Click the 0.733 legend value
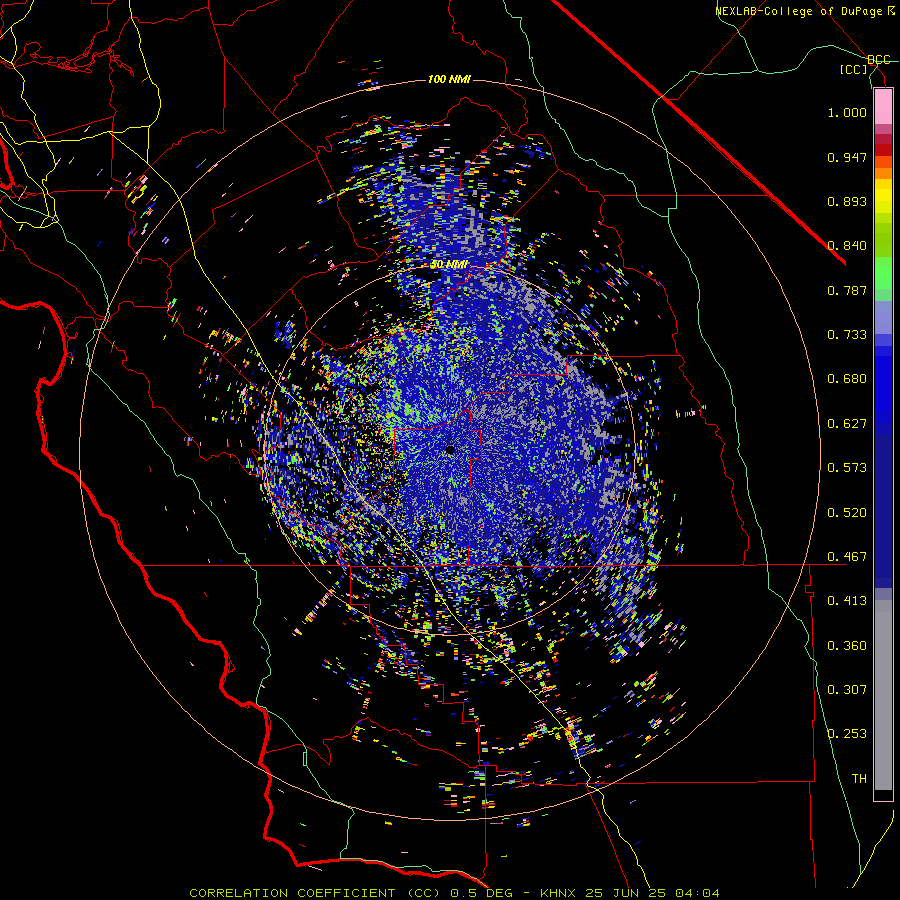900x900 pixels. (847, 335)
